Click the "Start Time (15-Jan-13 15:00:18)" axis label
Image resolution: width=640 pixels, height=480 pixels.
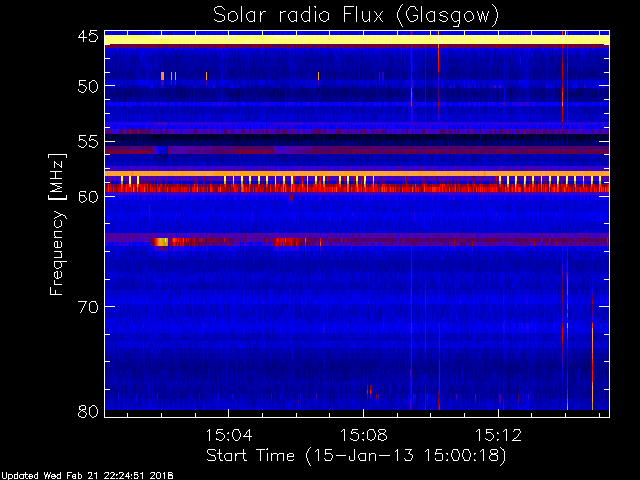[x=356, y=456]
